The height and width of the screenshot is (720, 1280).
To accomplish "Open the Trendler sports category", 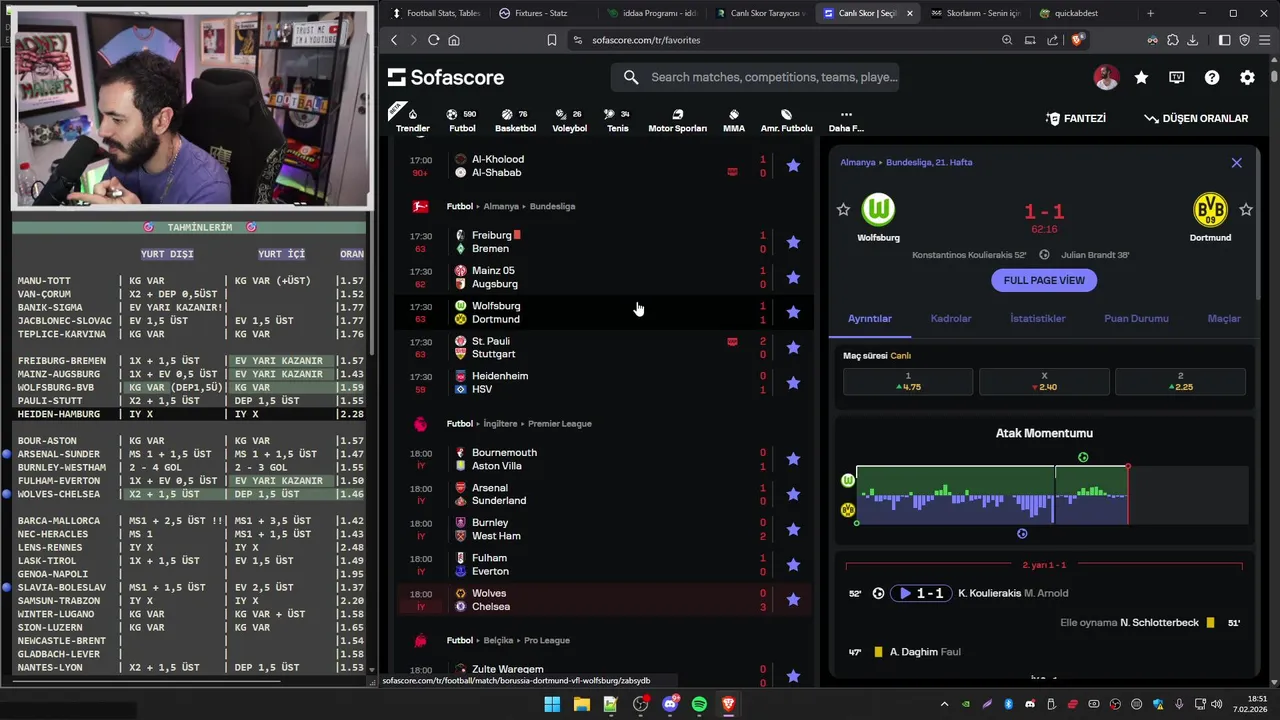I will pyautogui.click(x=412, y=121).
